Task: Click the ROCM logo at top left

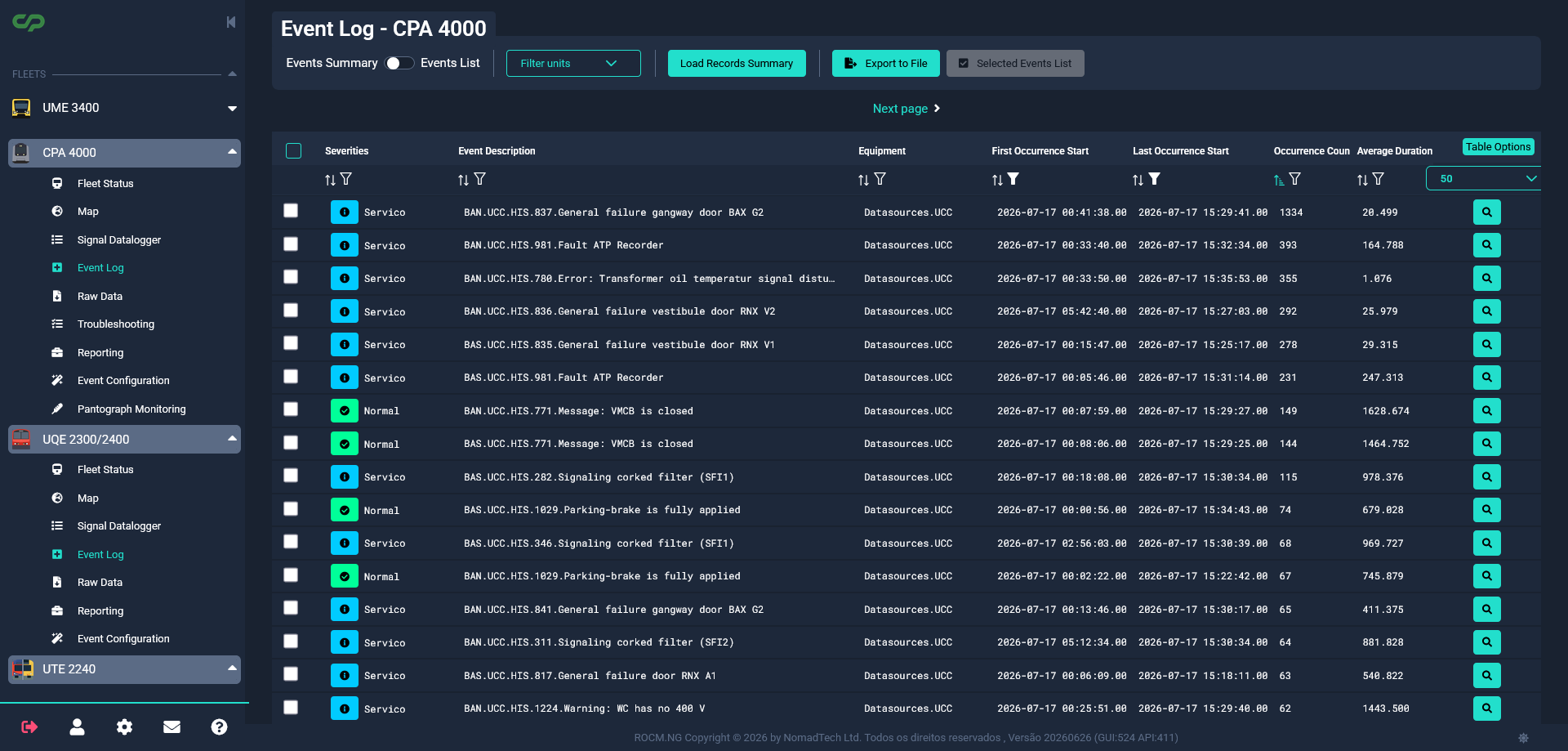Action: (29, 23)
